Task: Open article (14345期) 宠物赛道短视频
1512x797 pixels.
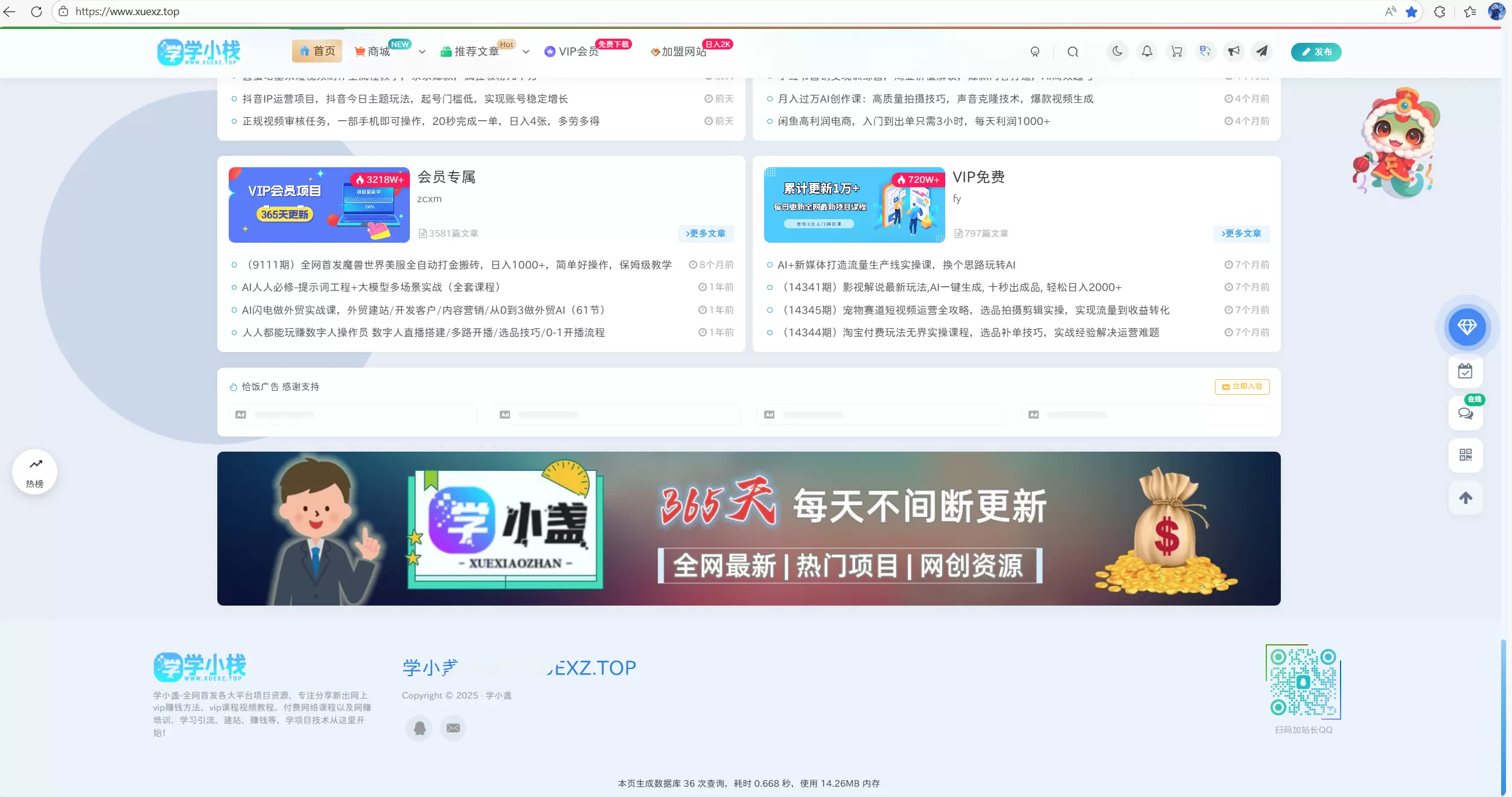Action: 974,310
